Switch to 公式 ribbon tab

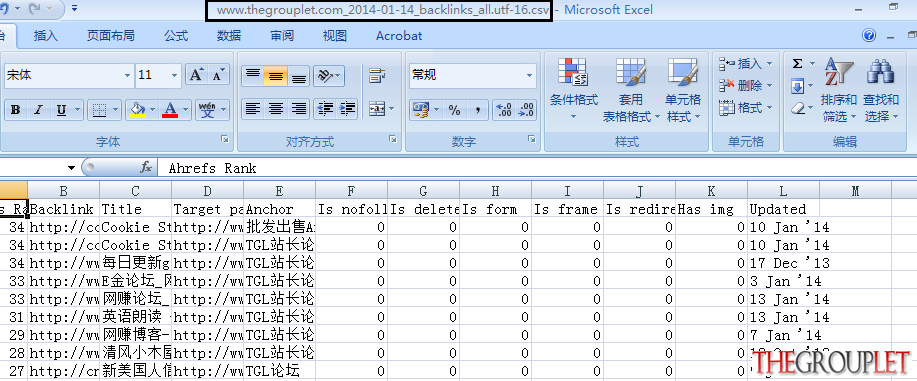(175, 36)
